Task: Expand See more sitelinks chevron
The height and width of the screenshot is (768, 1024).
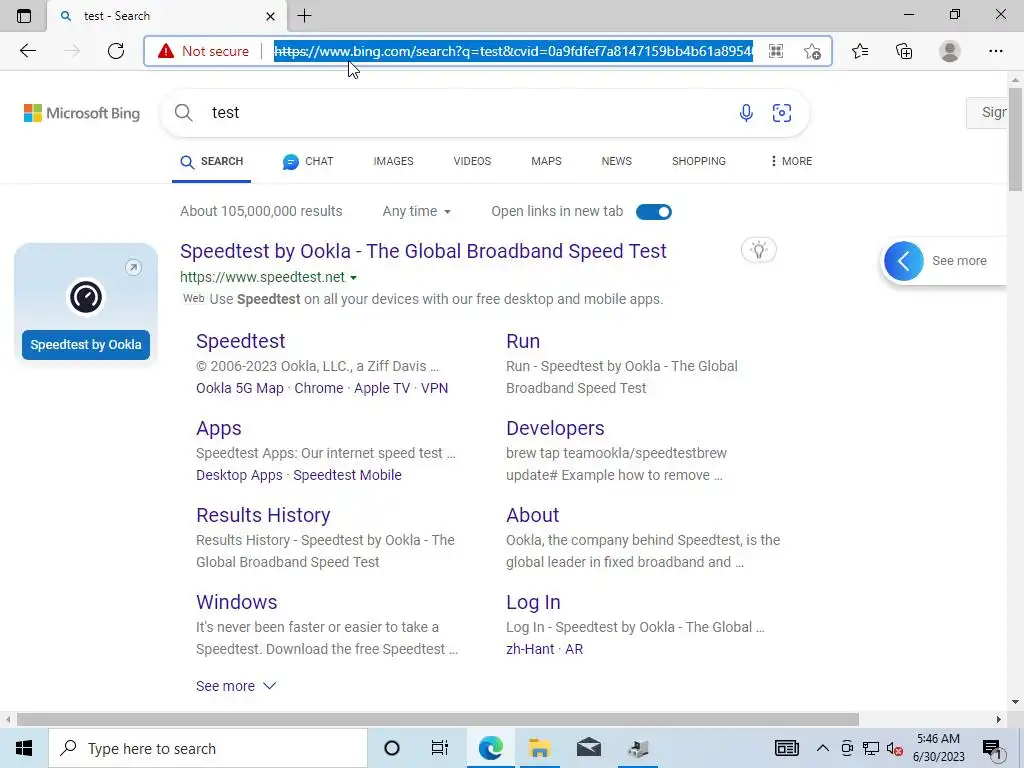Action: [x=269, y=686]
